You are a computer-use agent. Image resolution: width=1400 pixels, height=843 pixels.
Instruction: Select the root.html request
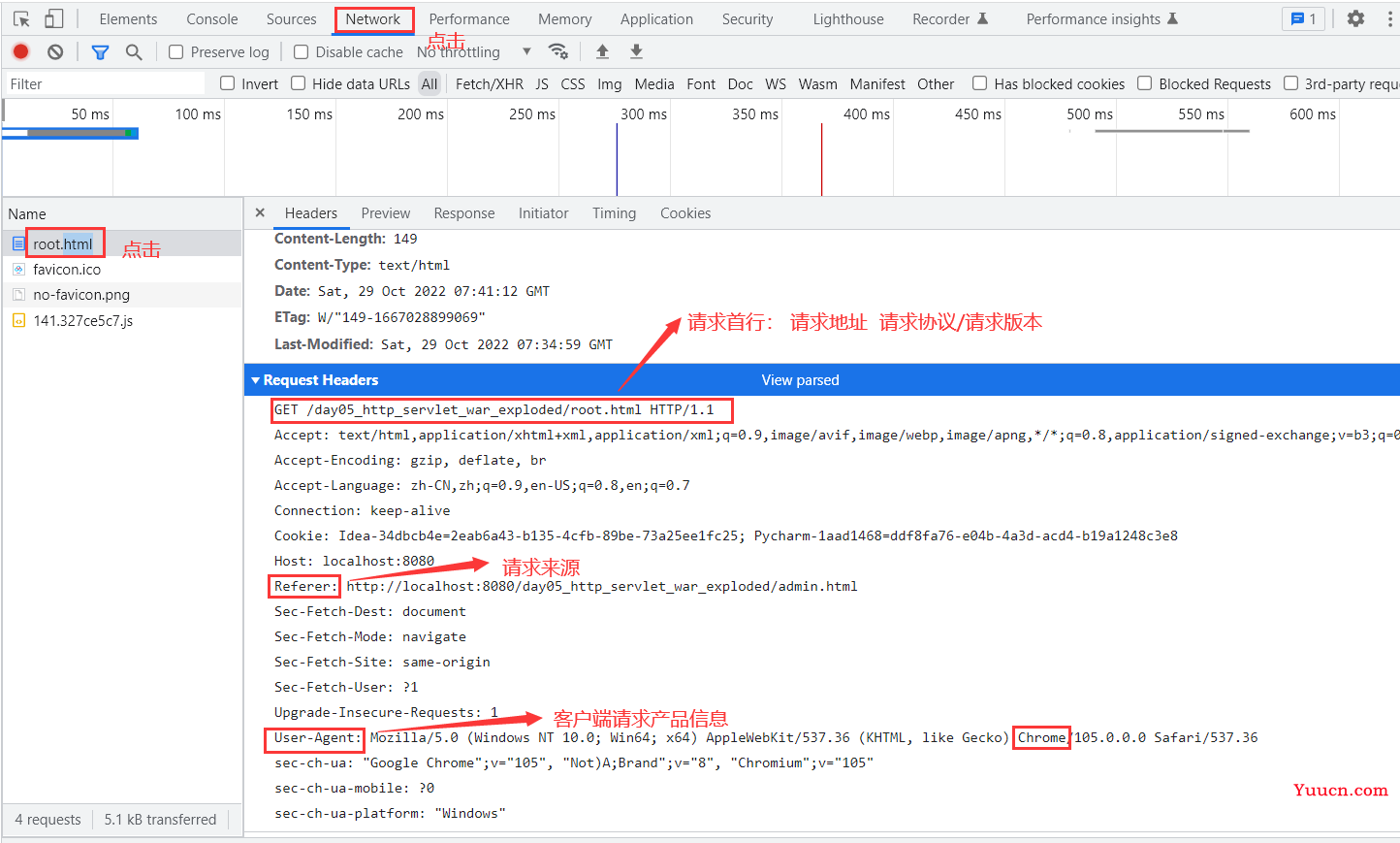(x=122, y=243)
